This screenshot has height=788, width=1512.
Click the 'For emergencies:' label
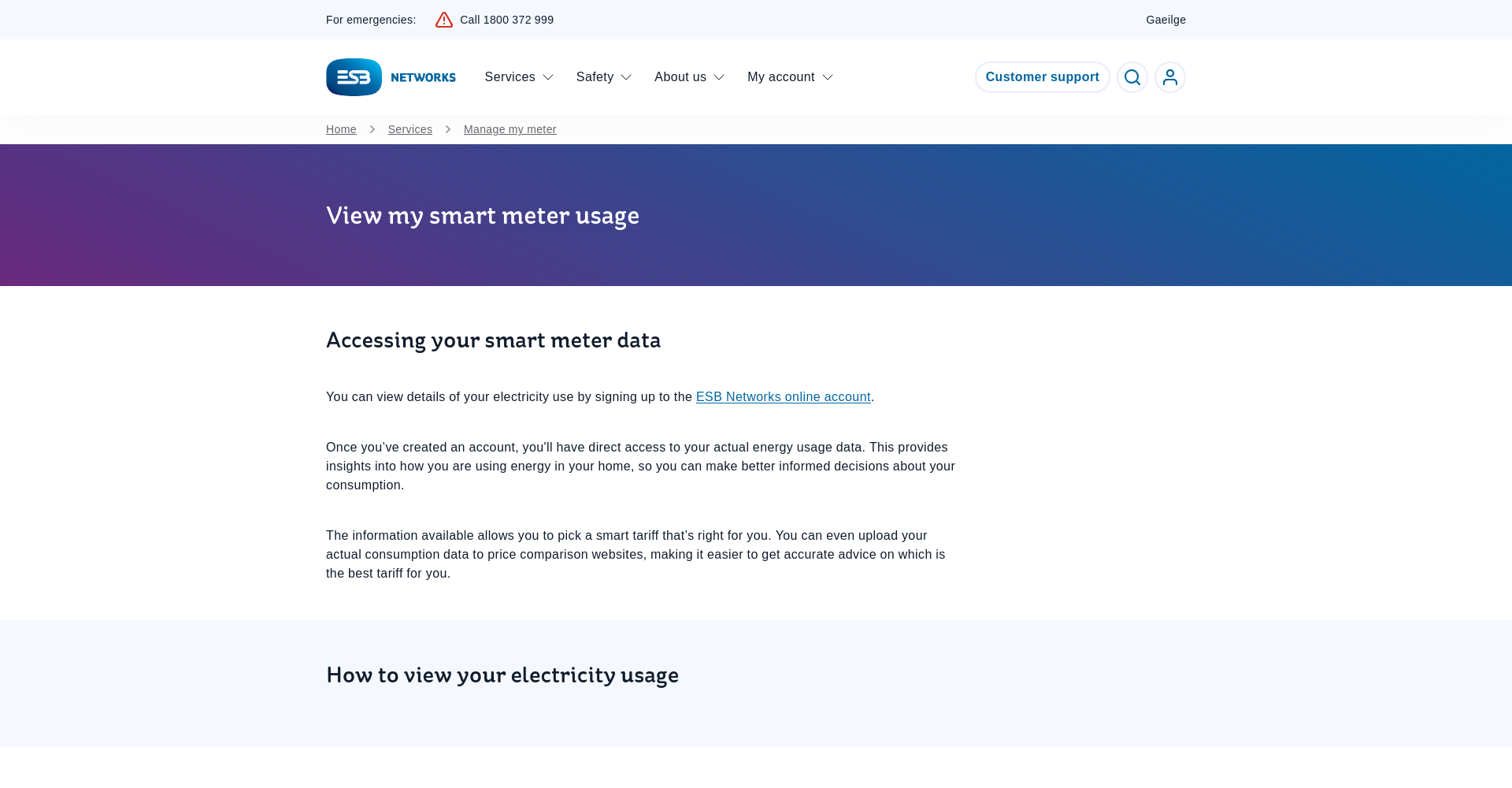click(371, 20)
